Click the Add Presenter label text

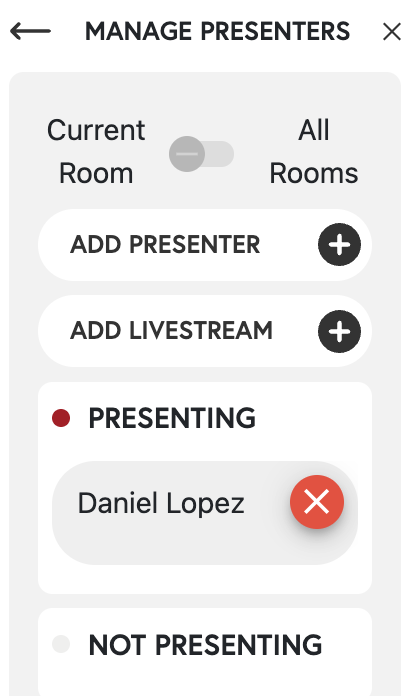[165, 245]
